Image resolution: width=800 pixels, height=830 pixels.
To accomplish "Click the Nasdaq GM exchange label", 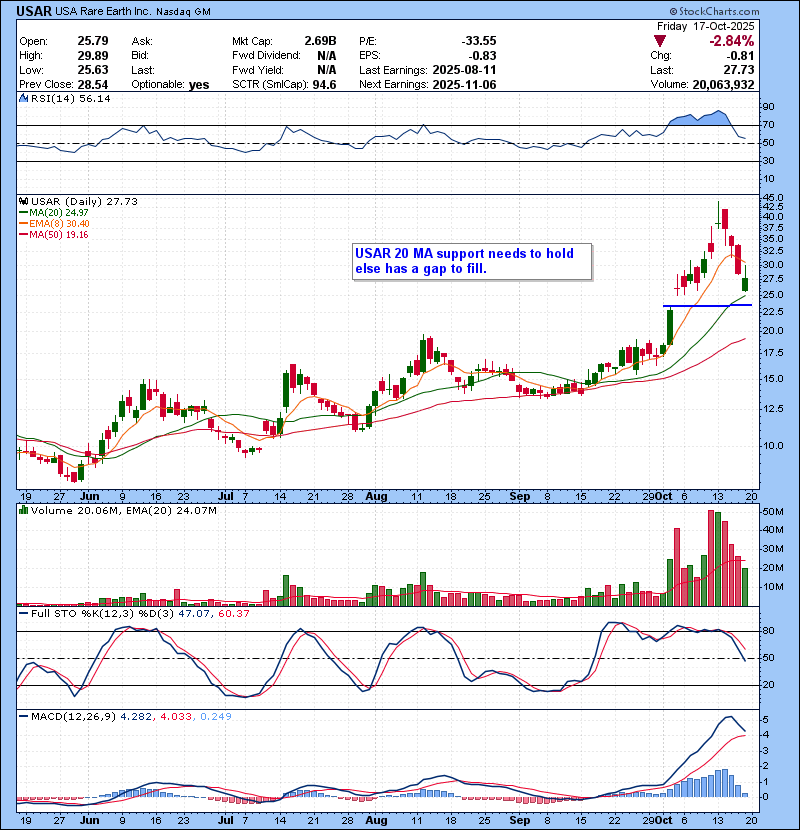I will point(183,12).
